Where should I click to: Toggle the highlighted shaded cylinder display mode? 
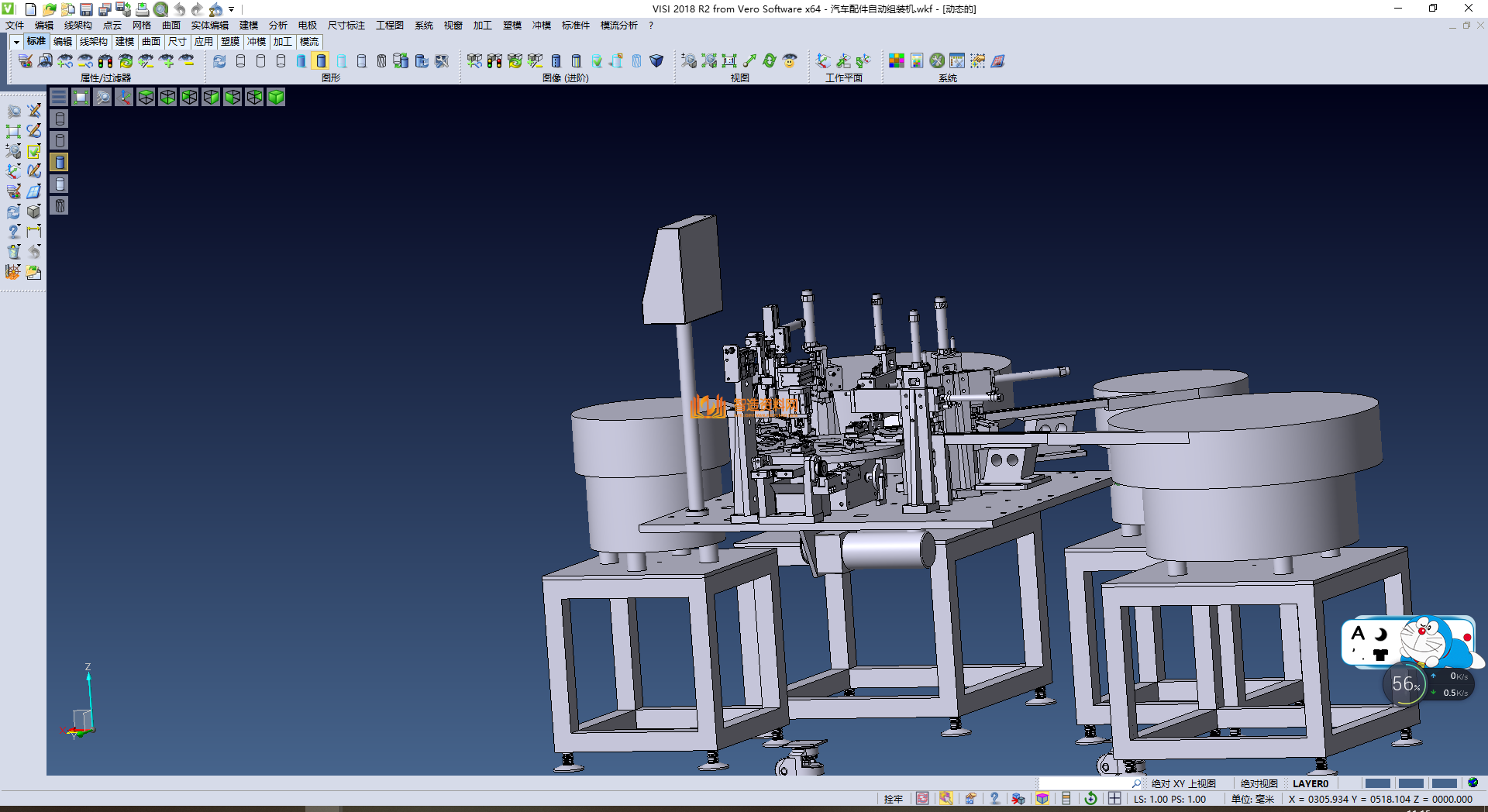click(321, 60)
